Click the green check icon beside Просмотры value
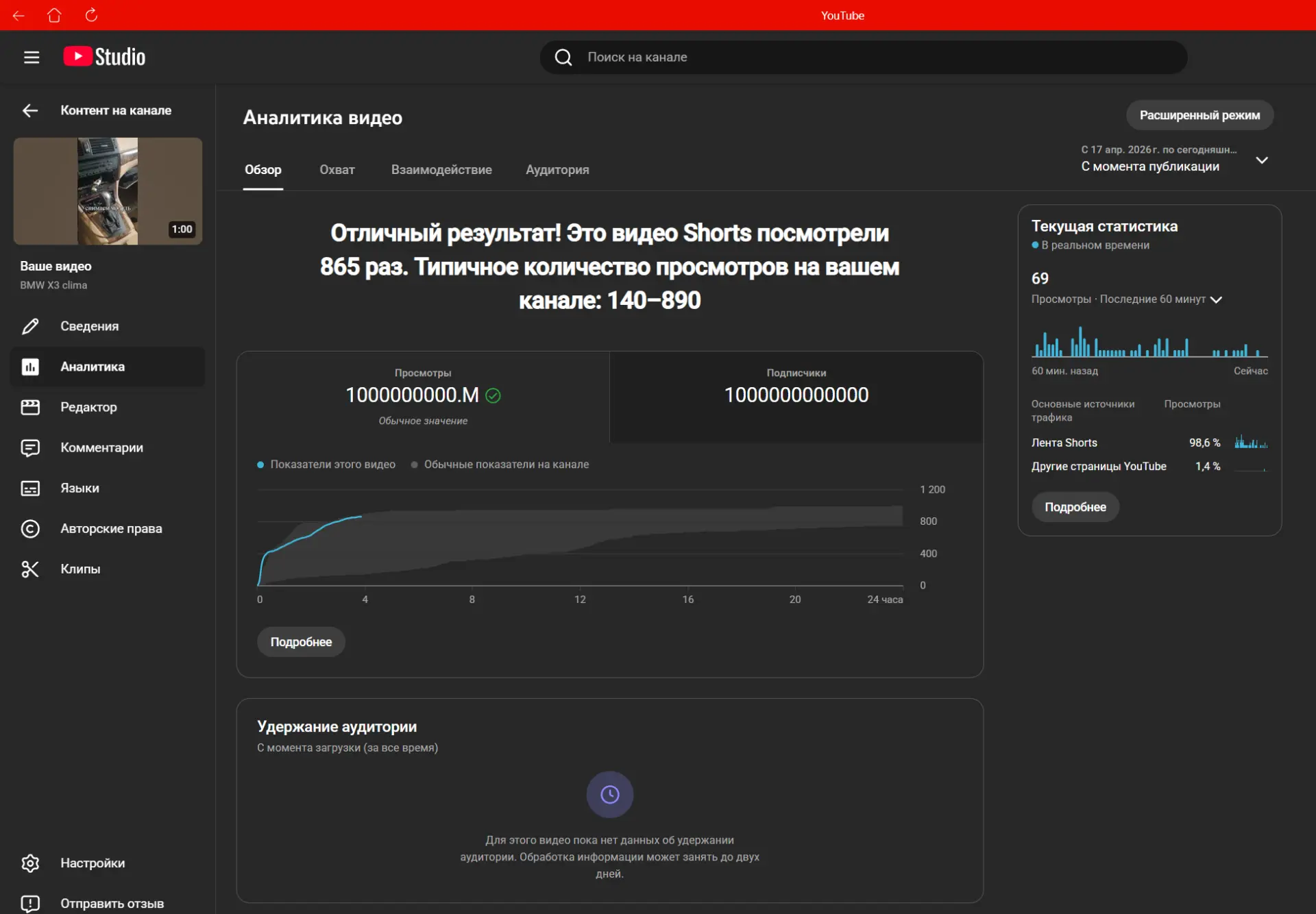The width and height of the screenshot is (1316, 914). 493,395
